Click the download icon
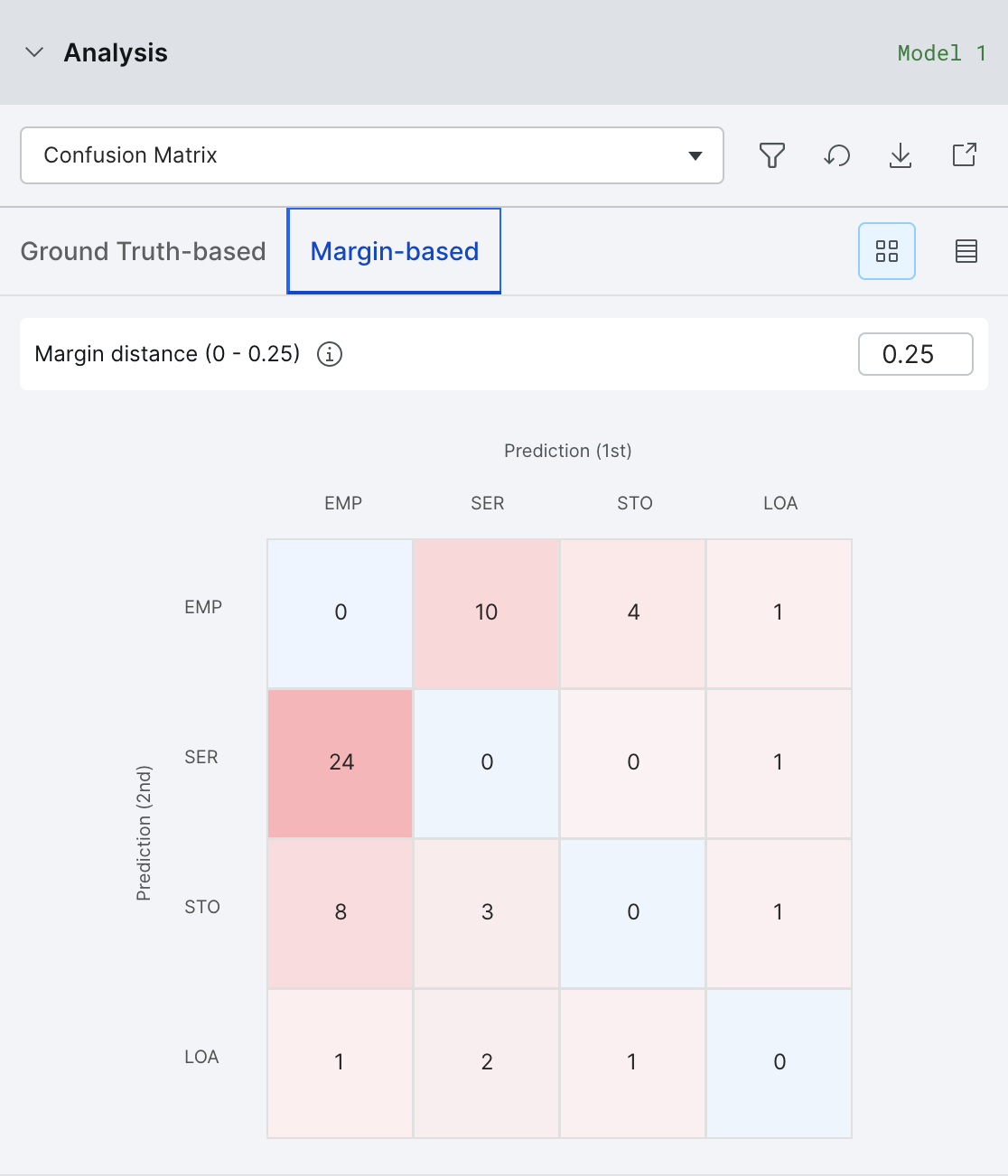Screen dimensions: 1008x1176 coord(901,155)
